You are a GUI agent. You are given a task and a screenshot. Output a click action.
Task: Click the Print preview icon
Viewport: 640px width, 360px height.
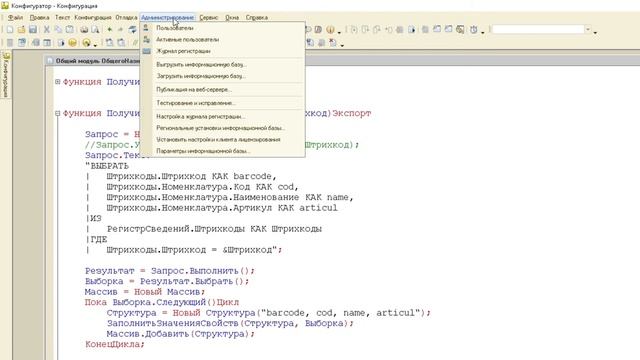pos(95,30)
